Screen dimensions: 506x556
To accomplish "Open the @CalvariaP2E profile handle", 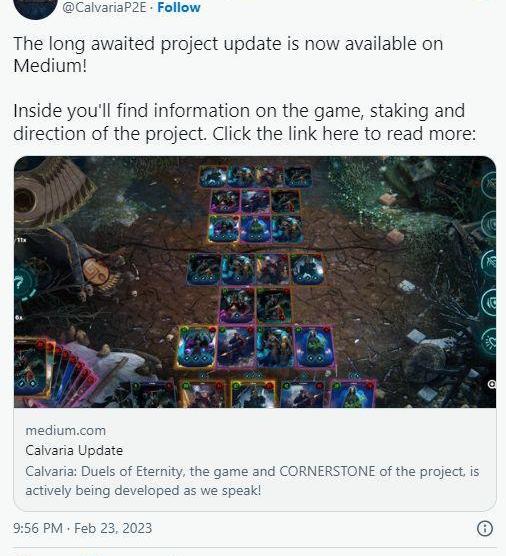I will (104, 7).
